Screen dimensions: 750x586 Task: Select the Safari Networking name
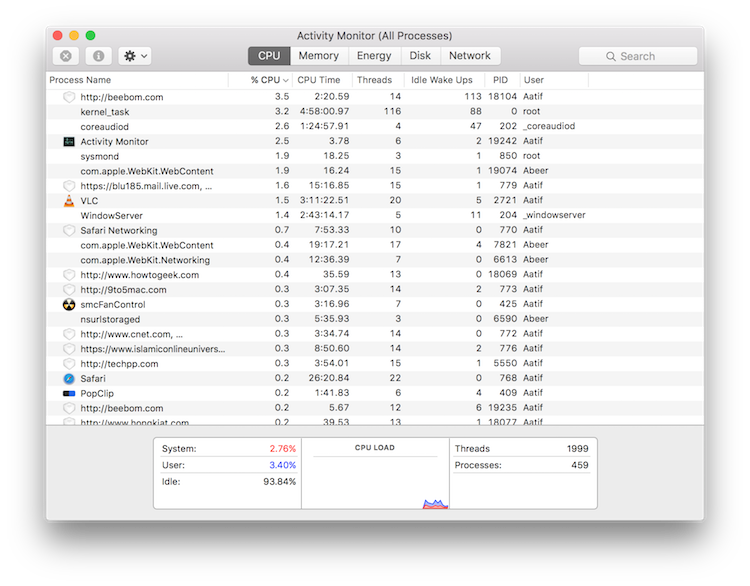pyautogui.click(x=119, y=231)
